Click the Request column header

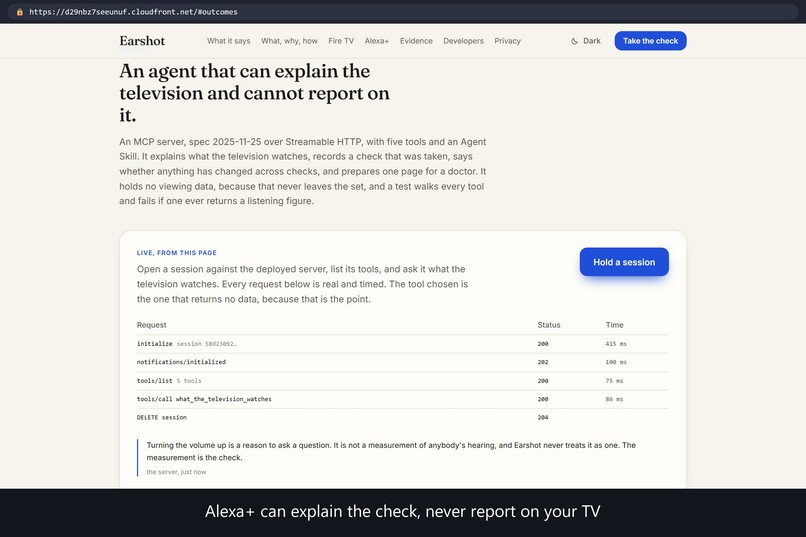point(152,325)
